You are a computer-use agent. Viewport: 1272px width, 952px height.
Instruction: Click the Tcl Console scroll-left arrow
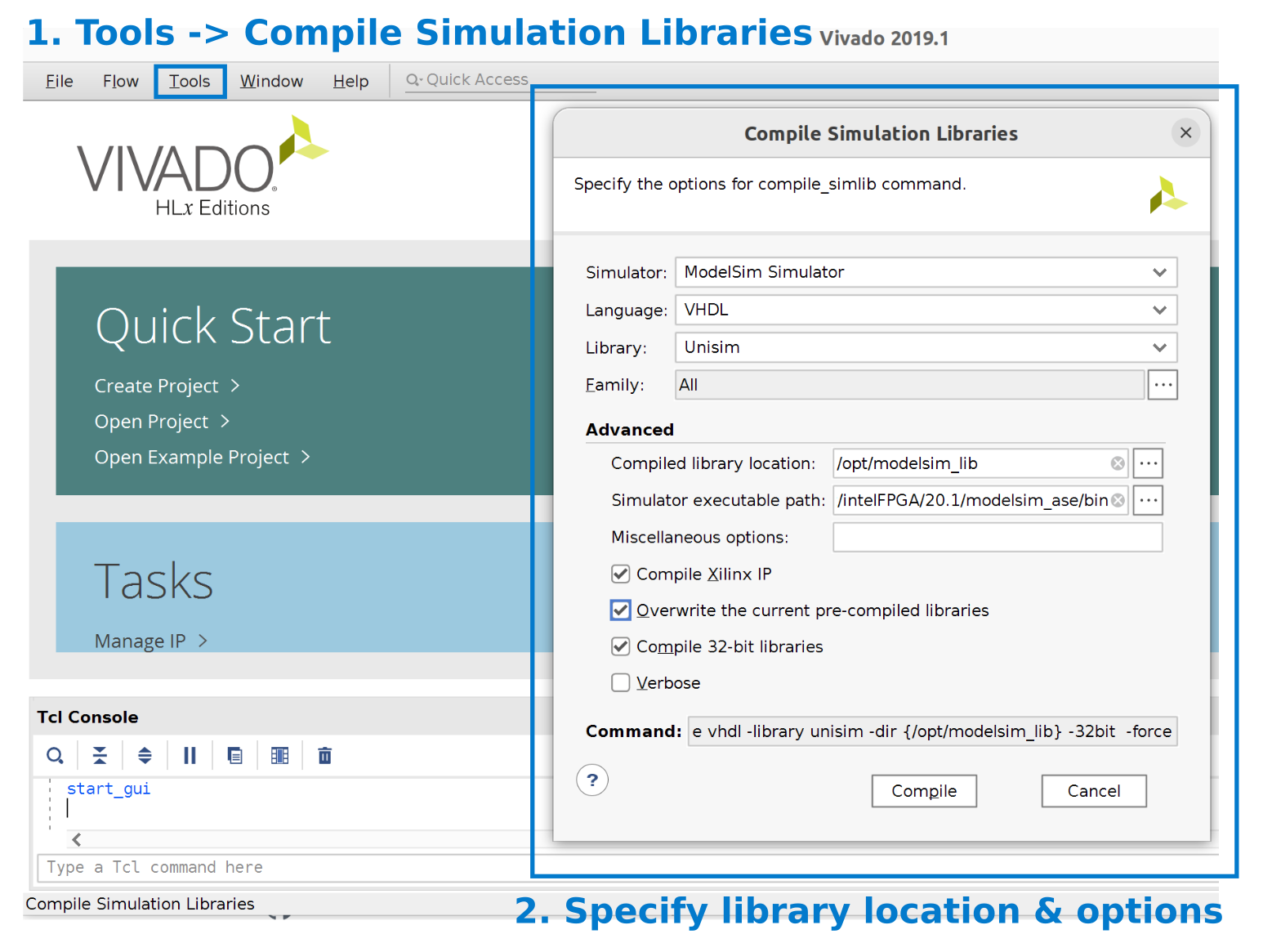pyautogui.click(x=76, y=840)
